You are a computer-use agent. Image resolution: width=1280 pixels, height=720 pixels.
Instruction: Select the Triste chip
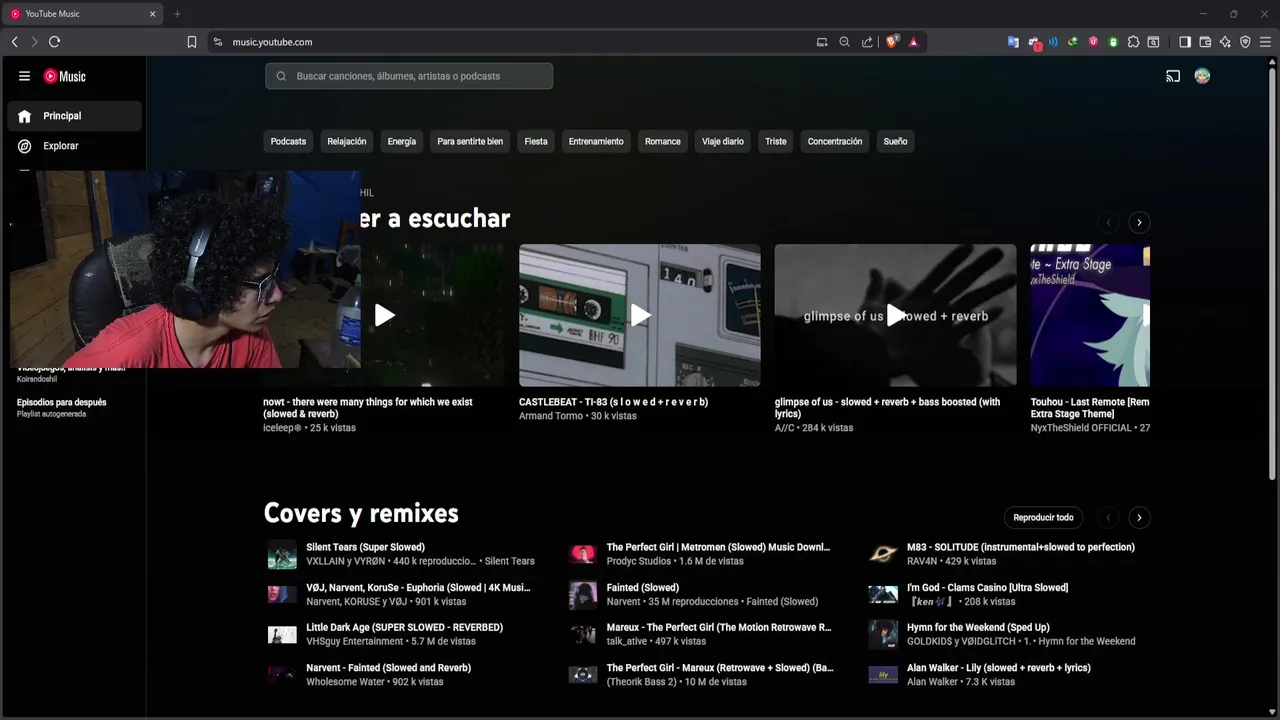coord(776,141)
